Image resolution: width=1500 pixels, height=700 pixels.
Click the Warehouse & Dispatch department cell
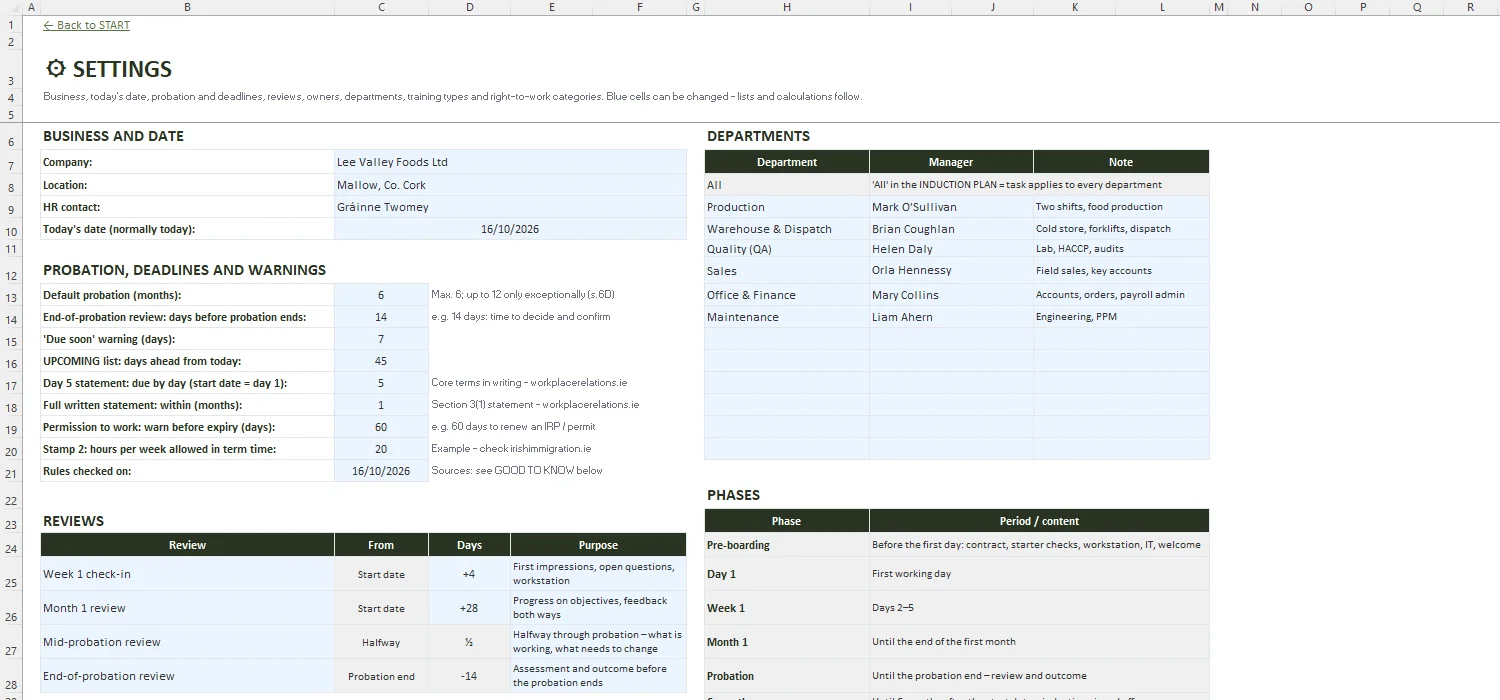pyautogui.click(x=787, y=229)
